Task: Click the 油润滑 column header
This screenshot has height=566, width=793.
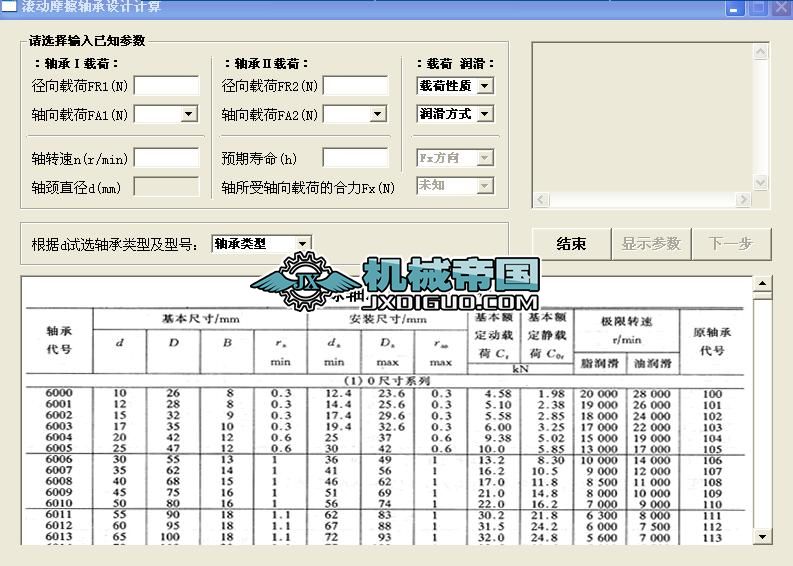Action: (x=653, y=363)
